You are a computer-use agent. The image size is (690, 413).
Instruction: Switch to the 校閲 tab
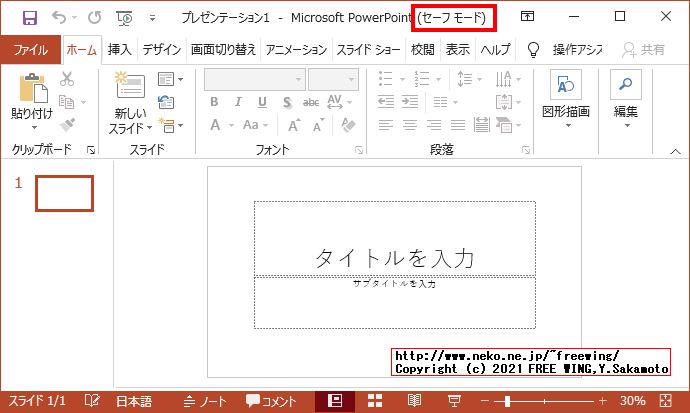click(x=422, y=50)
